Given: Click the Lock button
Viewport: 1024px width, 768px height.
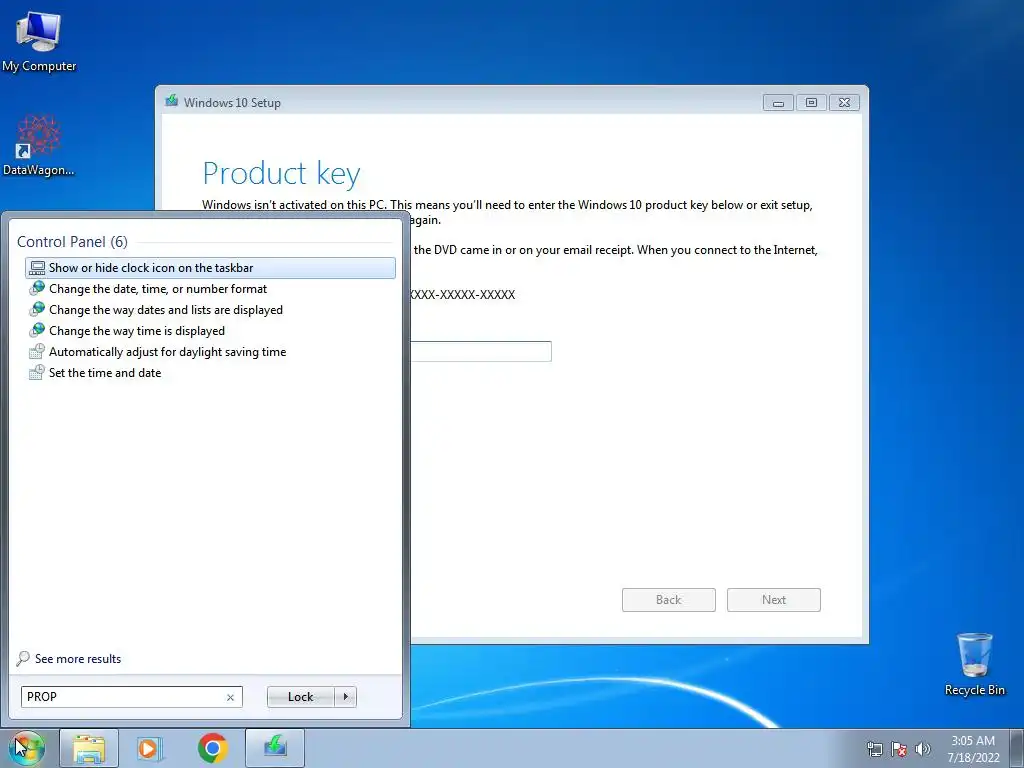Looking at the screenshot, I should [300, 697].
